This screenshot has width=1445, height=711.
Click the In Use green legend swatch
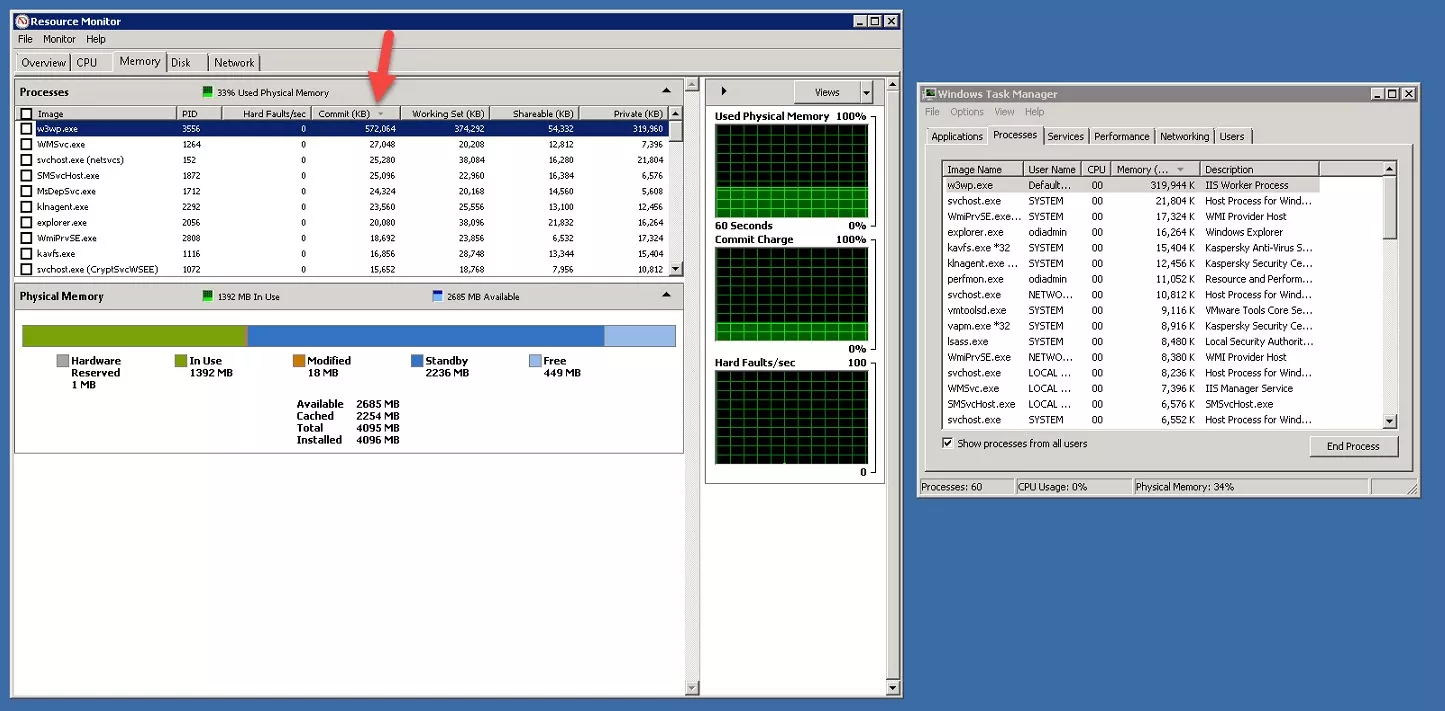[x=181, y=361]
